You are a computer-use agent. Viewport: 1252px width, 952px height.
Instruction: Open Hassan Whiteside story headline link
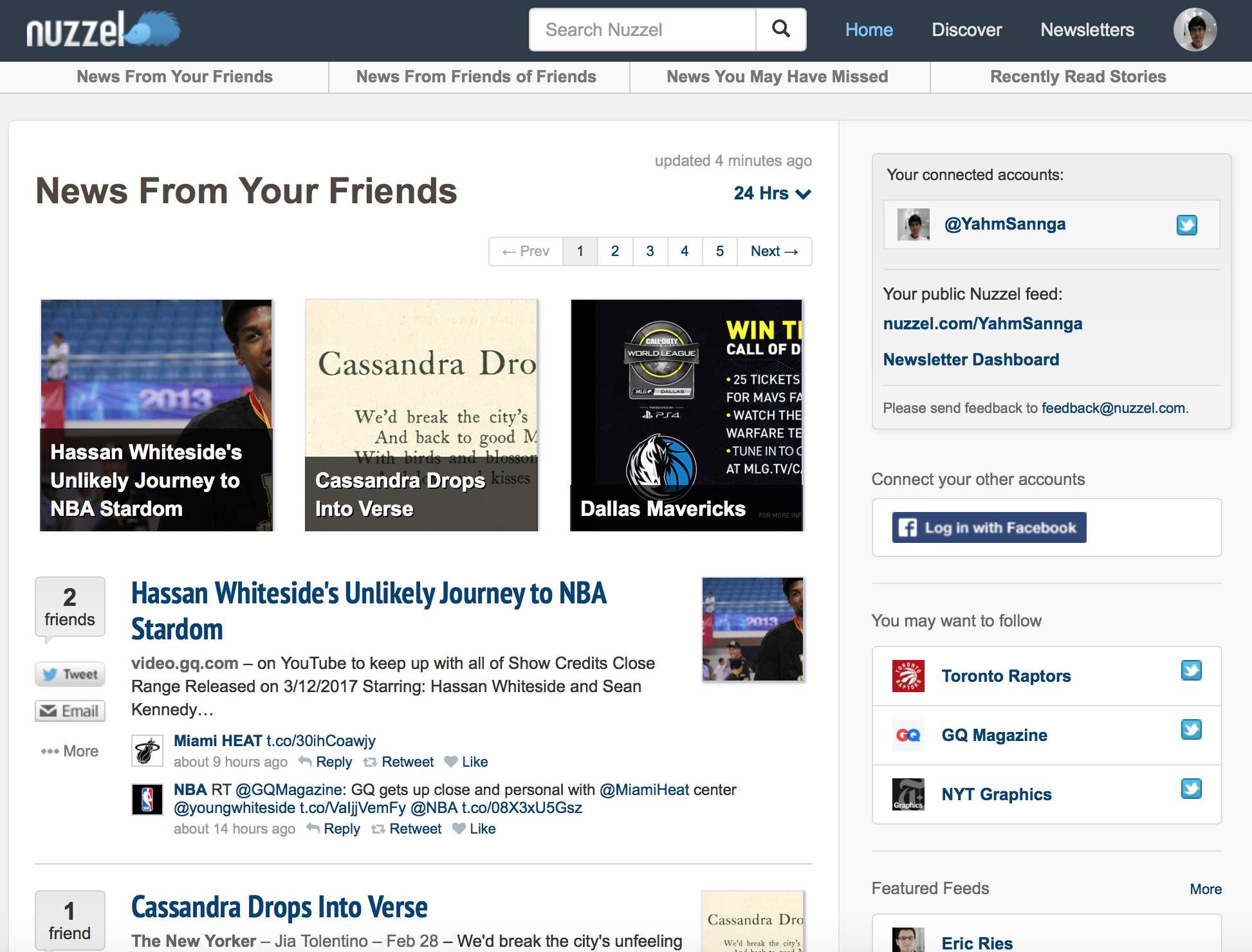click(369, 611)
